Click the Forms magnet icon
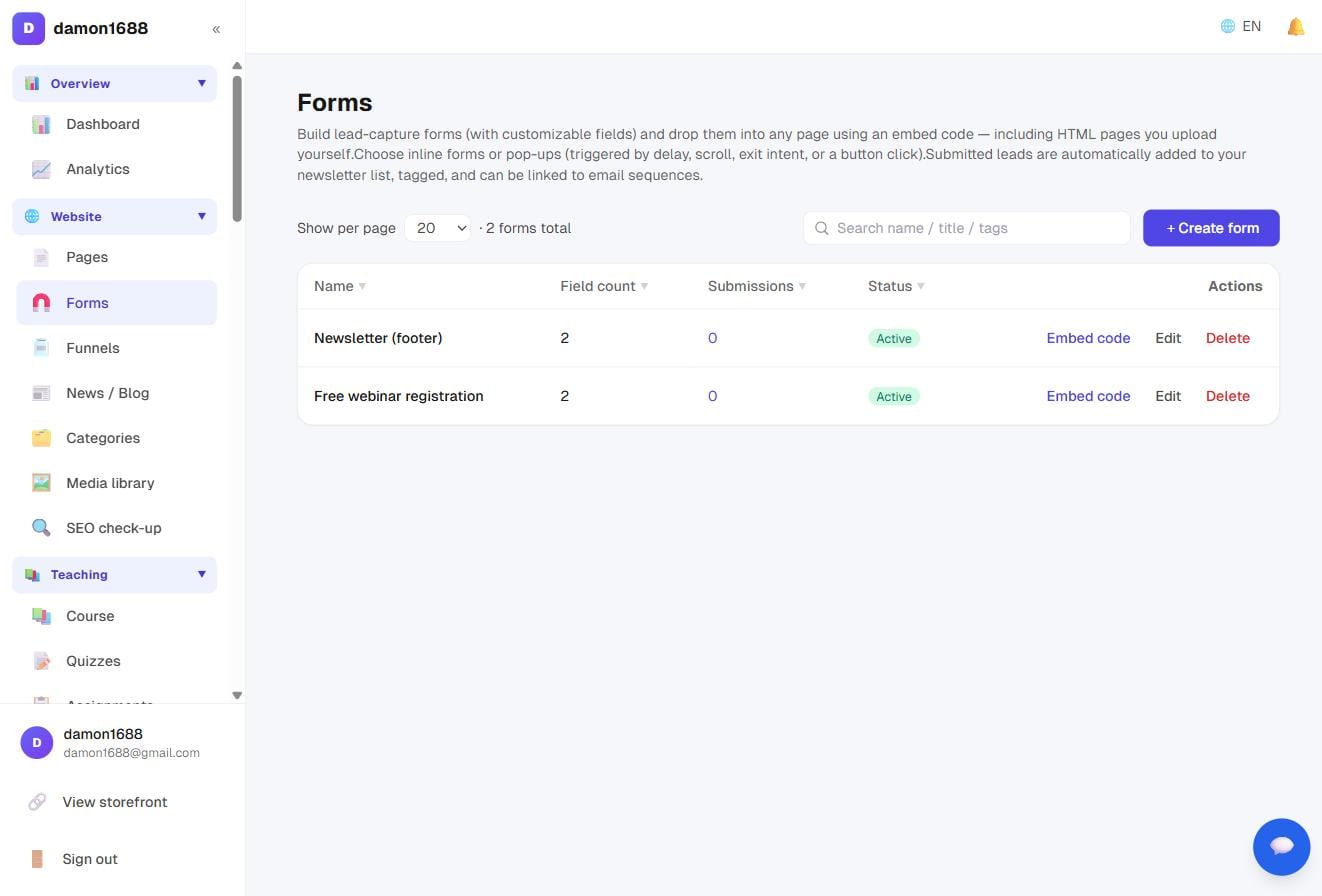Image resolution: width=1322 pixels, height=896 pixels. 41,303
